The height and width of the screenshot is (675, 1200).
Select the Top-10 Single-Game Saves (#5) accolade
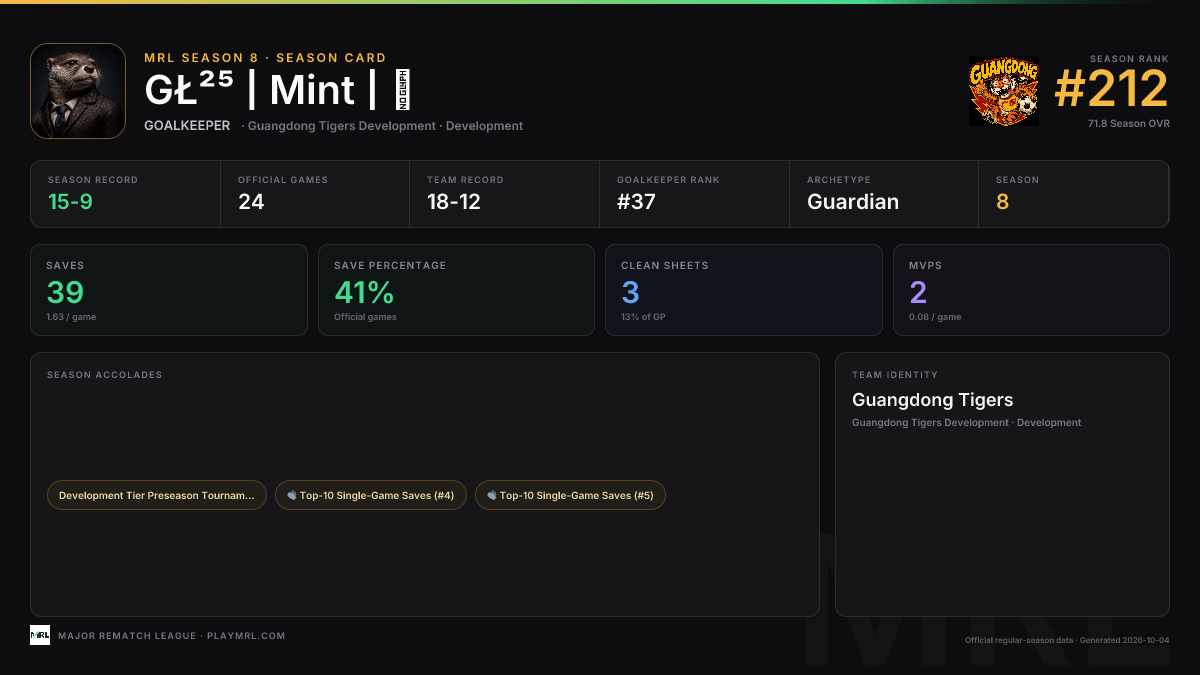[571, 495]
